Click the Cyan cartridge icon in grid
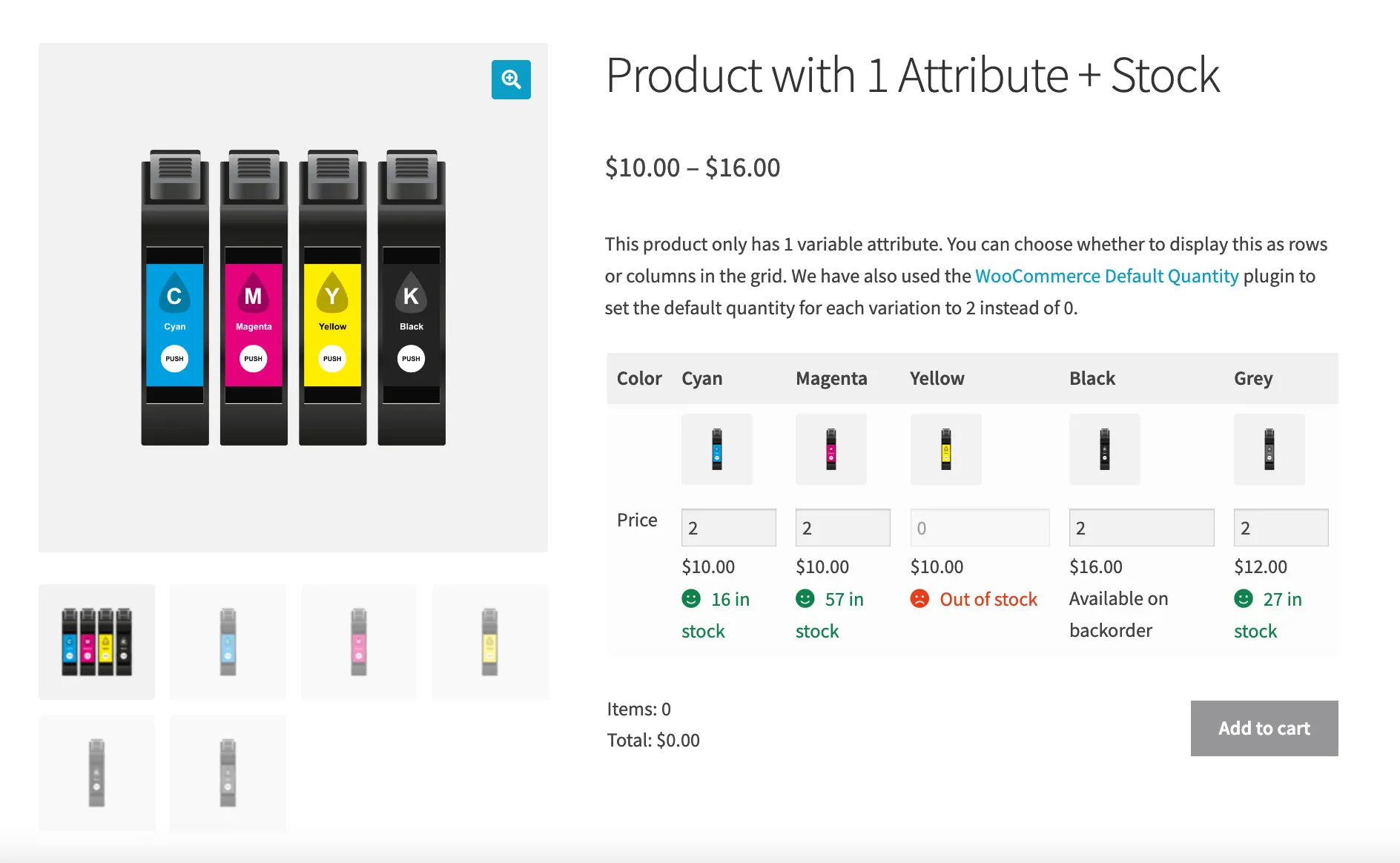 coord(717,449)
